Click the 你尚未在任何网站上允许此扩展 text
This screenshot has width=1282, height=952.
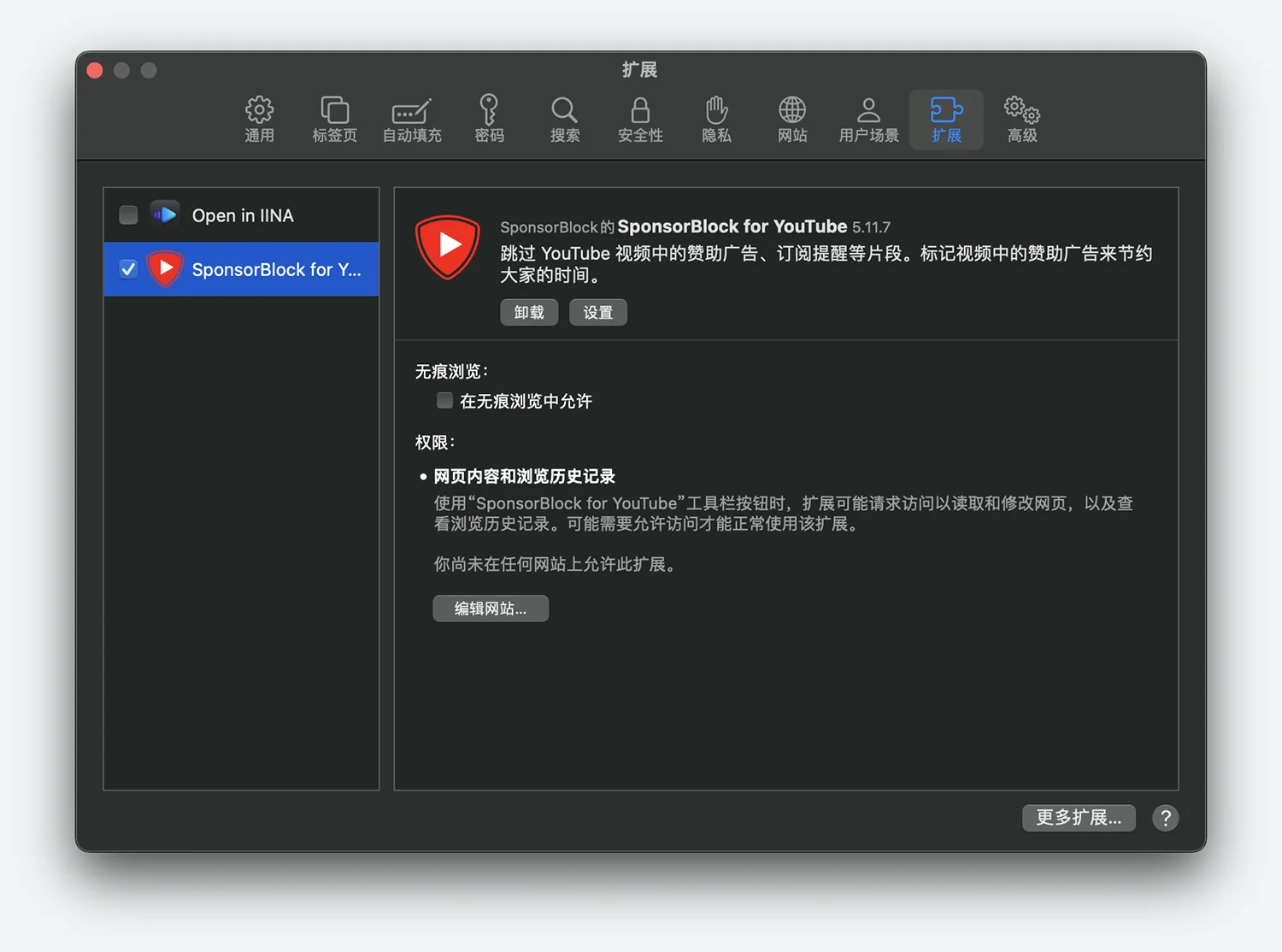556,564
